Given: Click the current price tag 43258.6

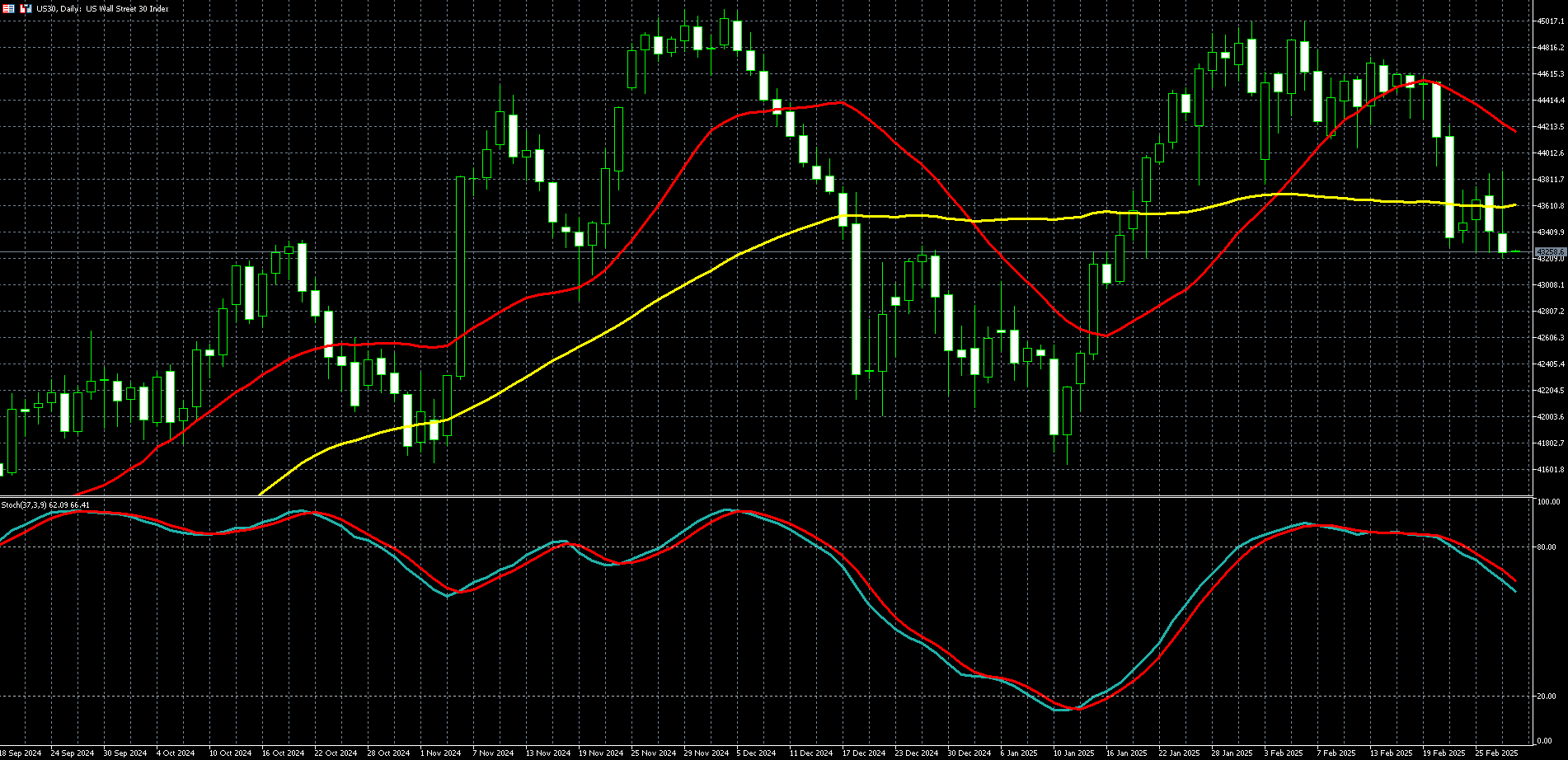Looking at the screenshot, I should pyautogui.click(x=1550, y=251).
